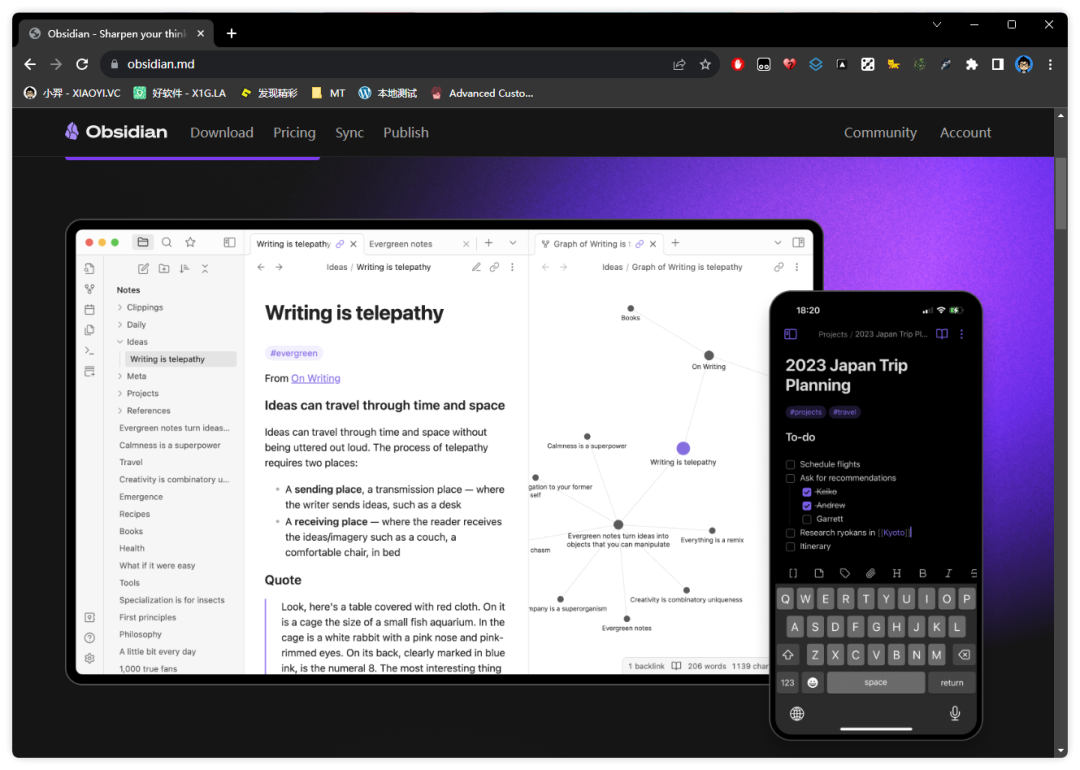Open the Download page
The width and height of the screenshot is (1080, 770).
pyautogui.click(x=222, y=132)
